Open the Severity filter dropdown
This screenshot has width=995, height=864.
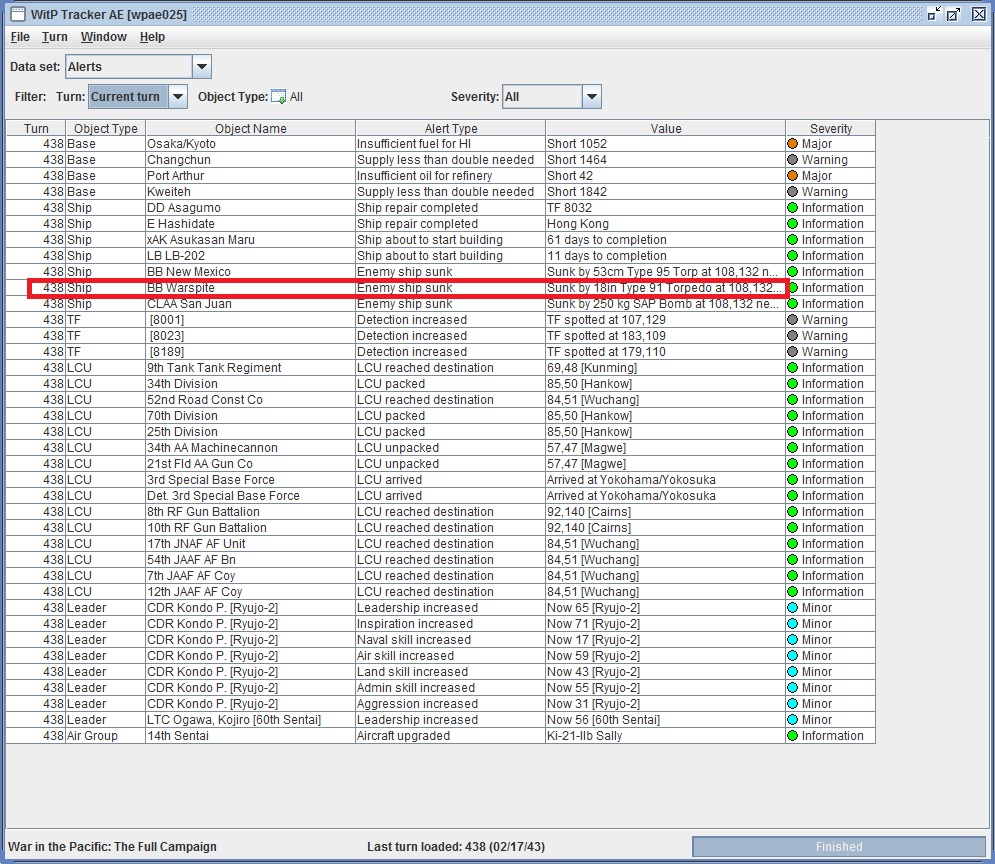click(x=591, y=96)
